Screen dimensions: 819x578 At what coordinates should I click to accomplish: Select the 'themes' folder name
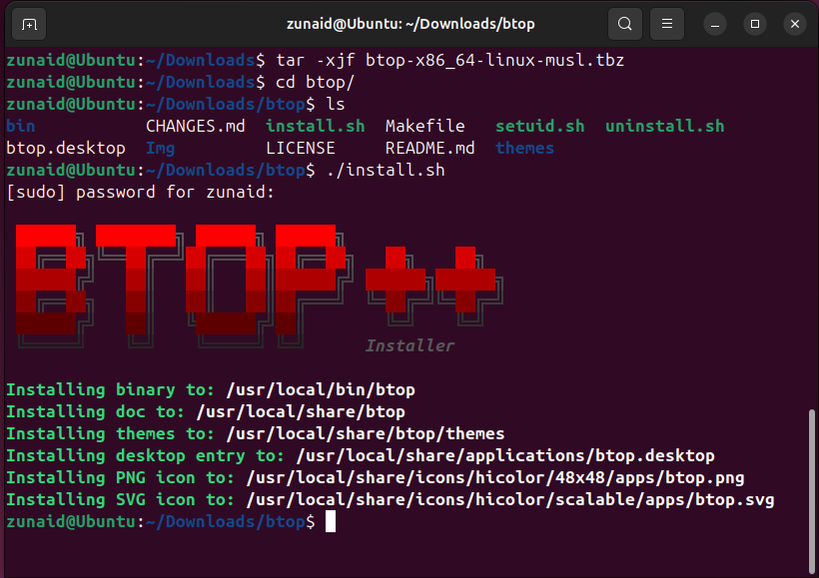click(x=524, y=147)
